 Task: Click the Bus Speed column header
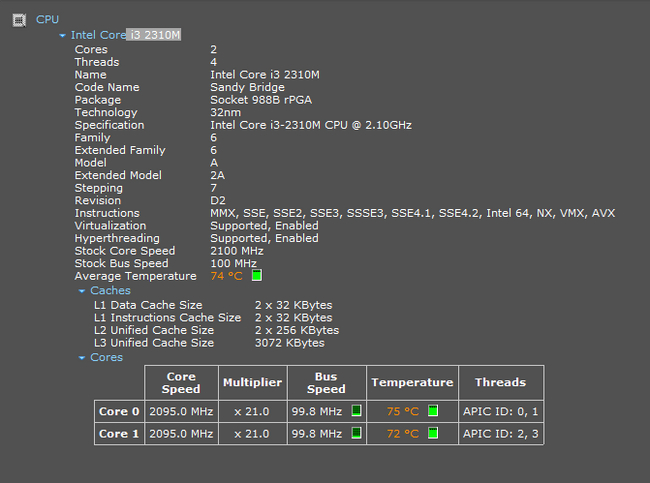point(326,383)
